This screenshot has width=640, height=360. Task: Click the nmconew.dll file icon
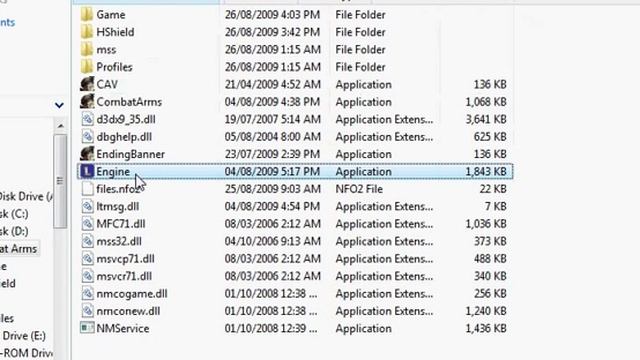pyautogui.click(x=87, y=311)
